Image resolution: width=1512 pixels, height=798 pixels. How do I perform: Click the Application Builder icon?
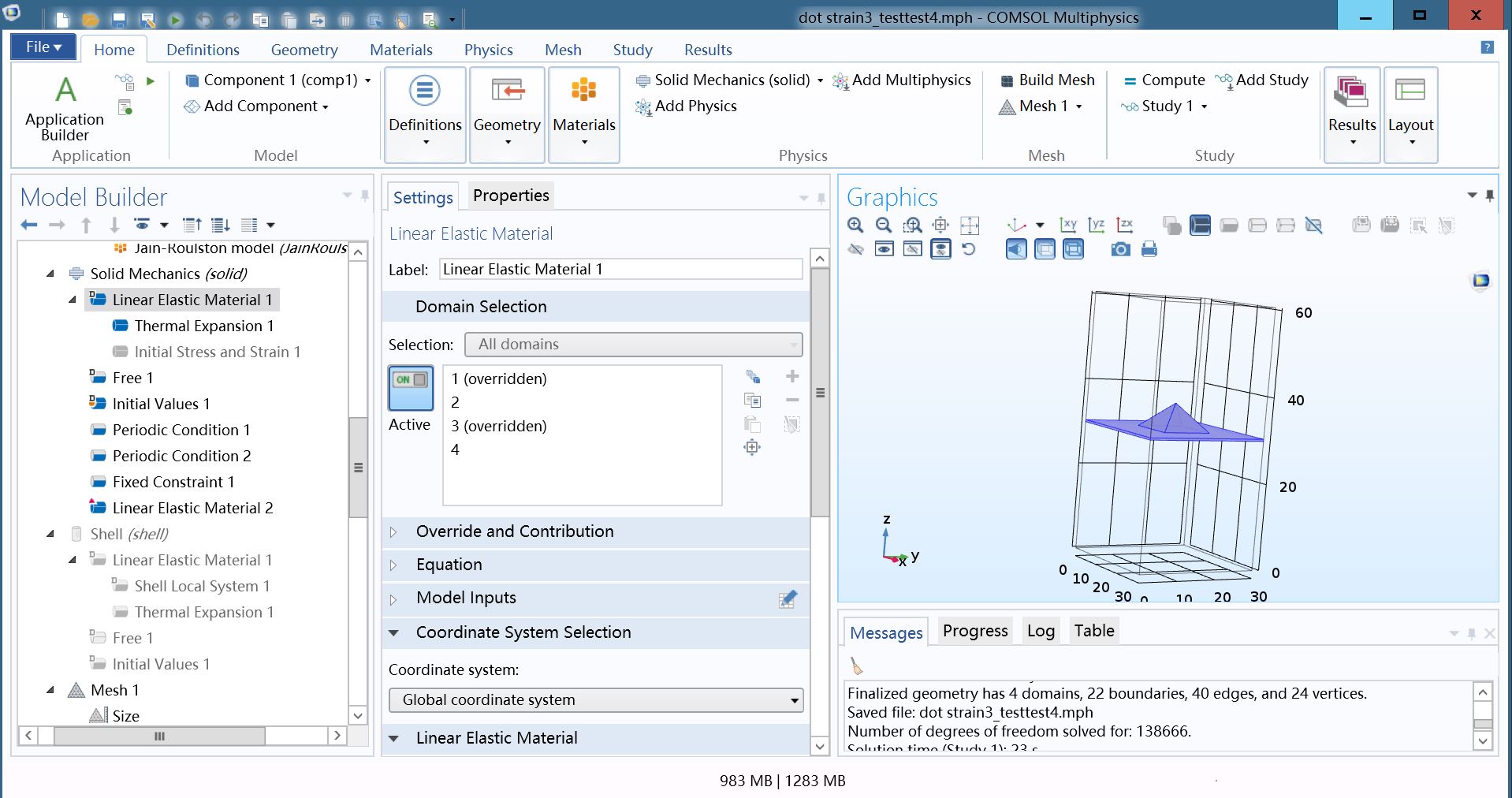65,108
